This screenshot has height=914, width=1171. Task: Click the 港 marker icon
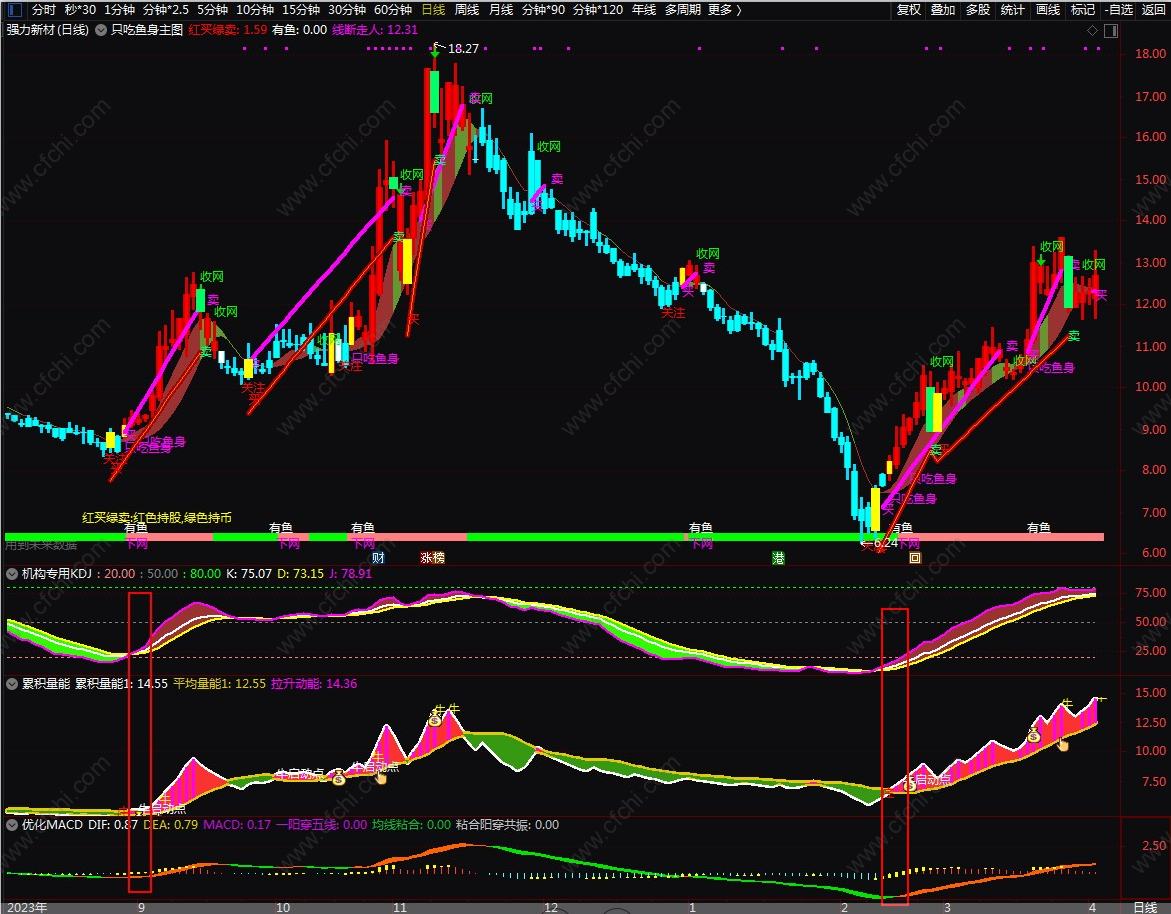778,558
